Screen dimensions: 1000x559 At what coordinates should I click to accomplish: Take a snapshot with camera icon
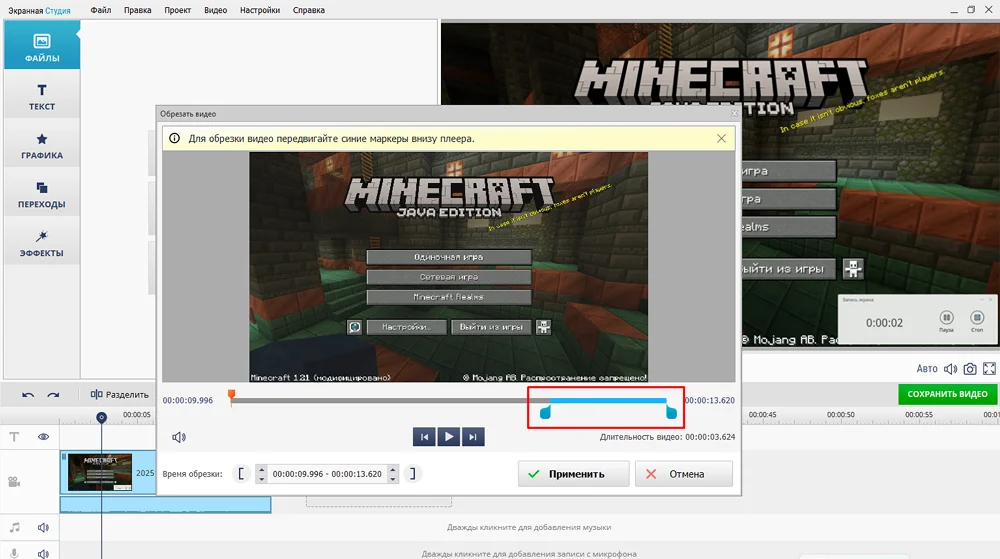click(969, 369)
